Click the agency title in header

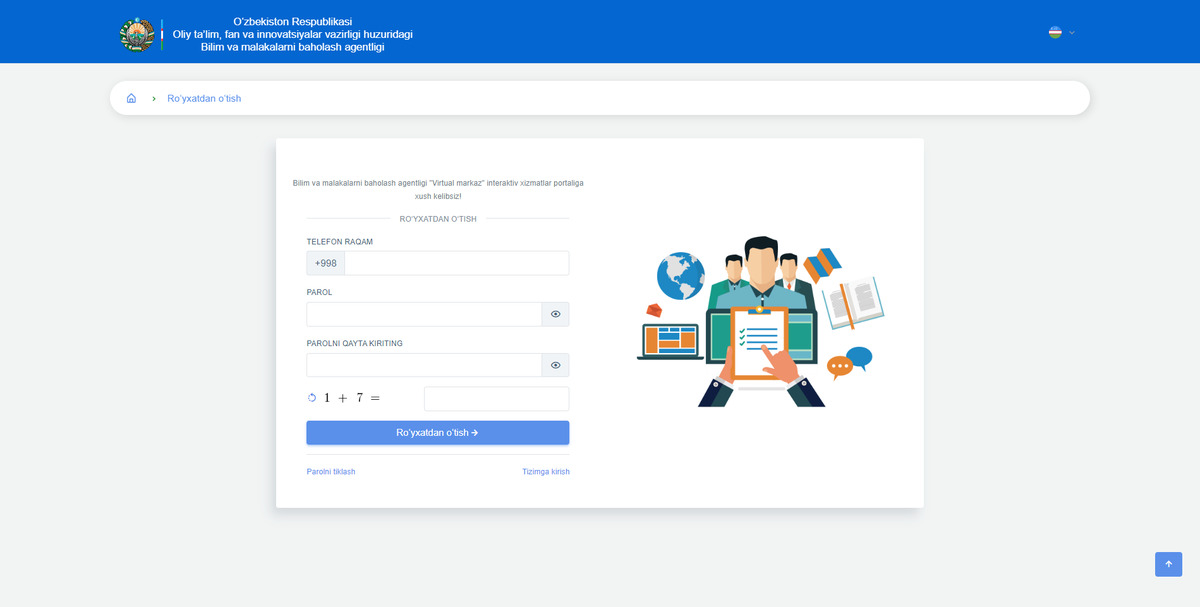point(292,34)
